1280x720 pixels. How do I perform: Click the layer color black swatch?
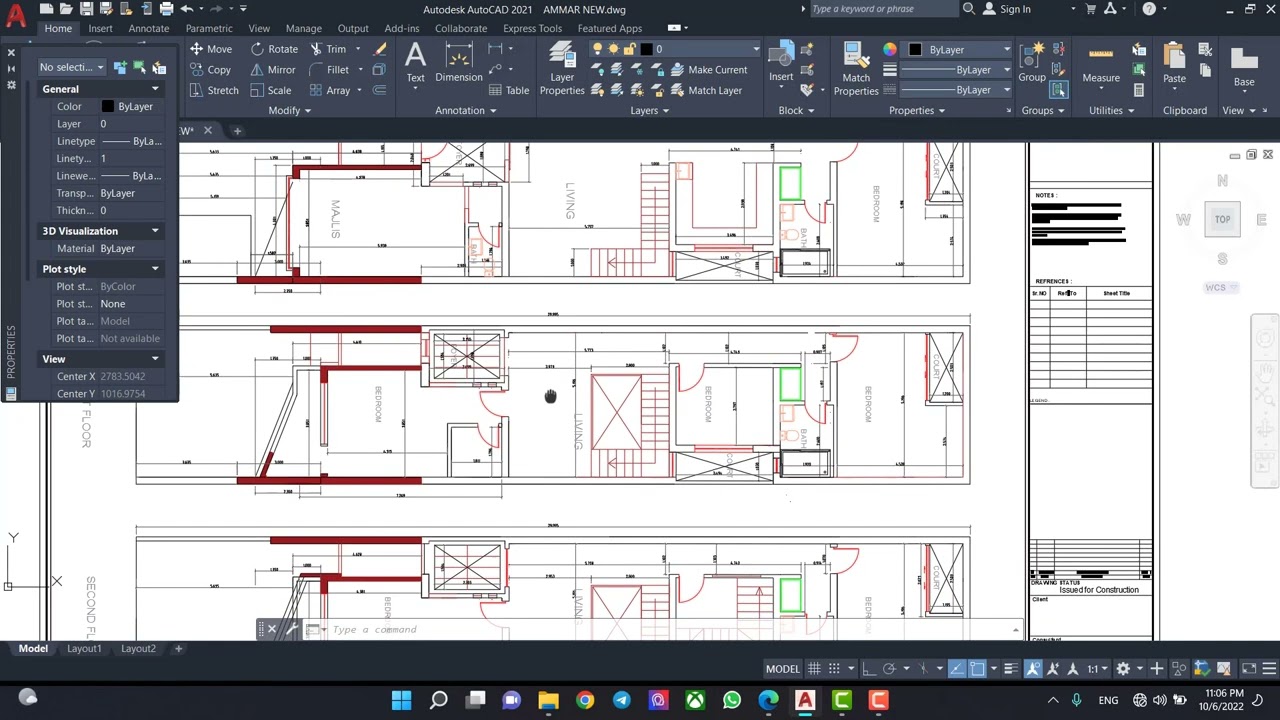tap(646, 49)
